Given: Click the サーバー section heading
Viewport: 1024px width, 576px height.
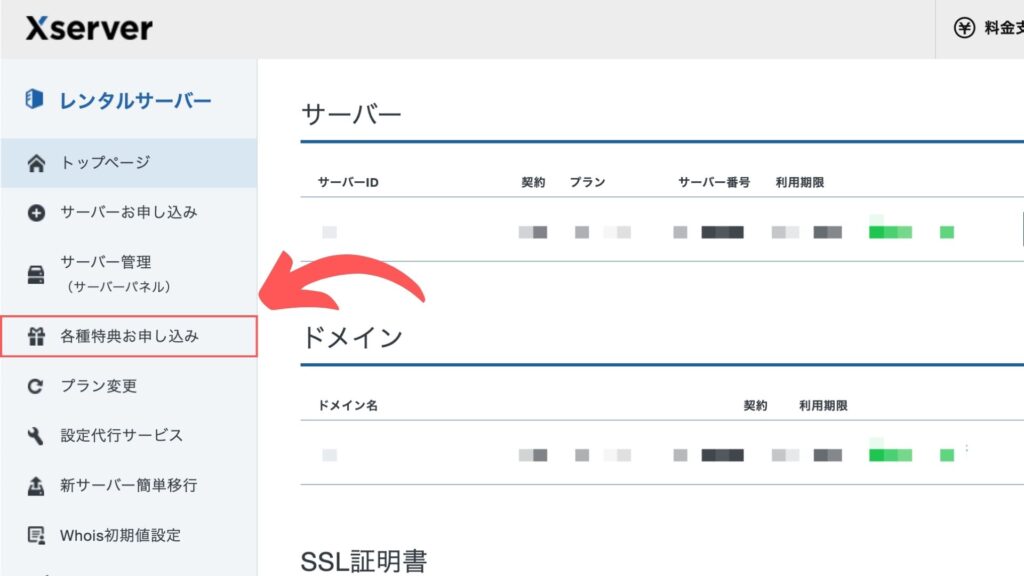Looking at the screenshot, I should (x=351, y=115).
